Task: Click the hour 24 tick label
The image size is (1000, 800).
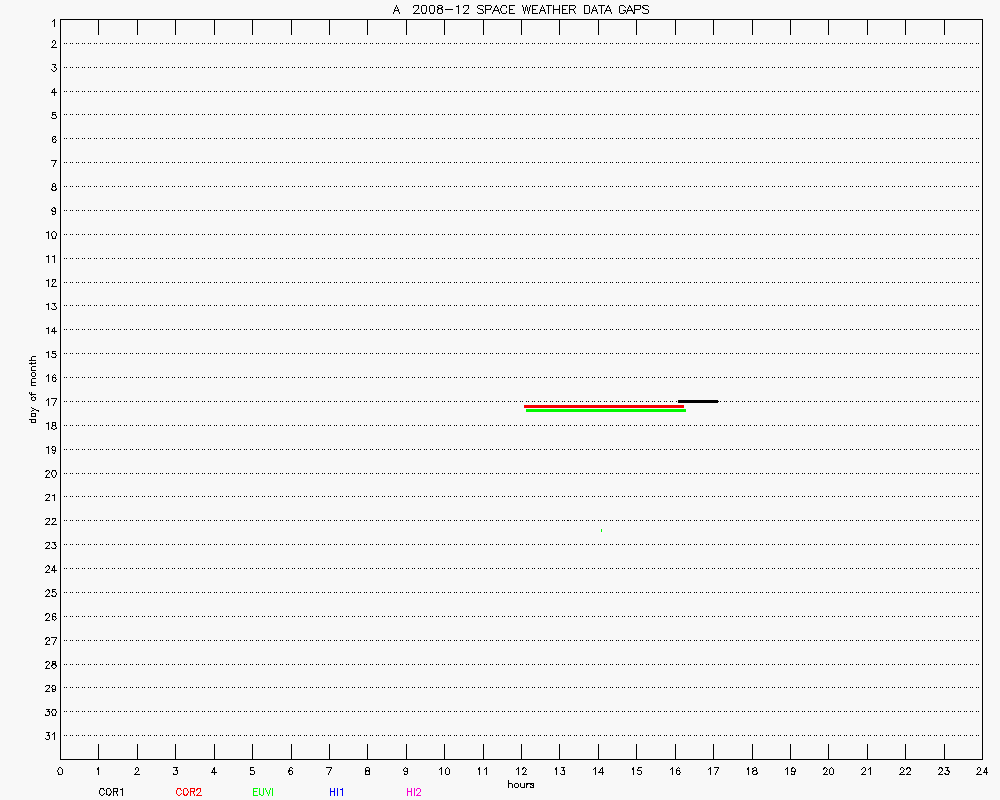Action: (x=982, y=771)
